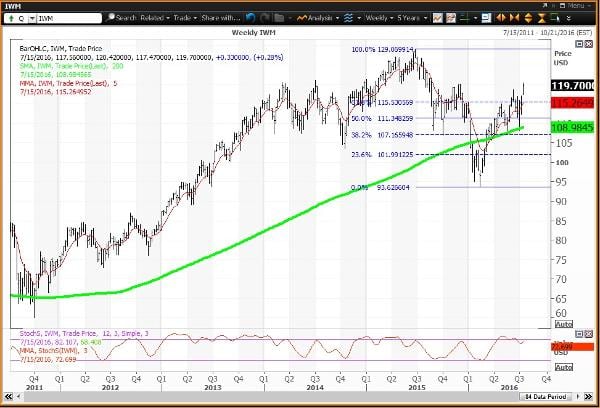Minimize the price chart pane

pyautogui.click(x=580, y=44)
